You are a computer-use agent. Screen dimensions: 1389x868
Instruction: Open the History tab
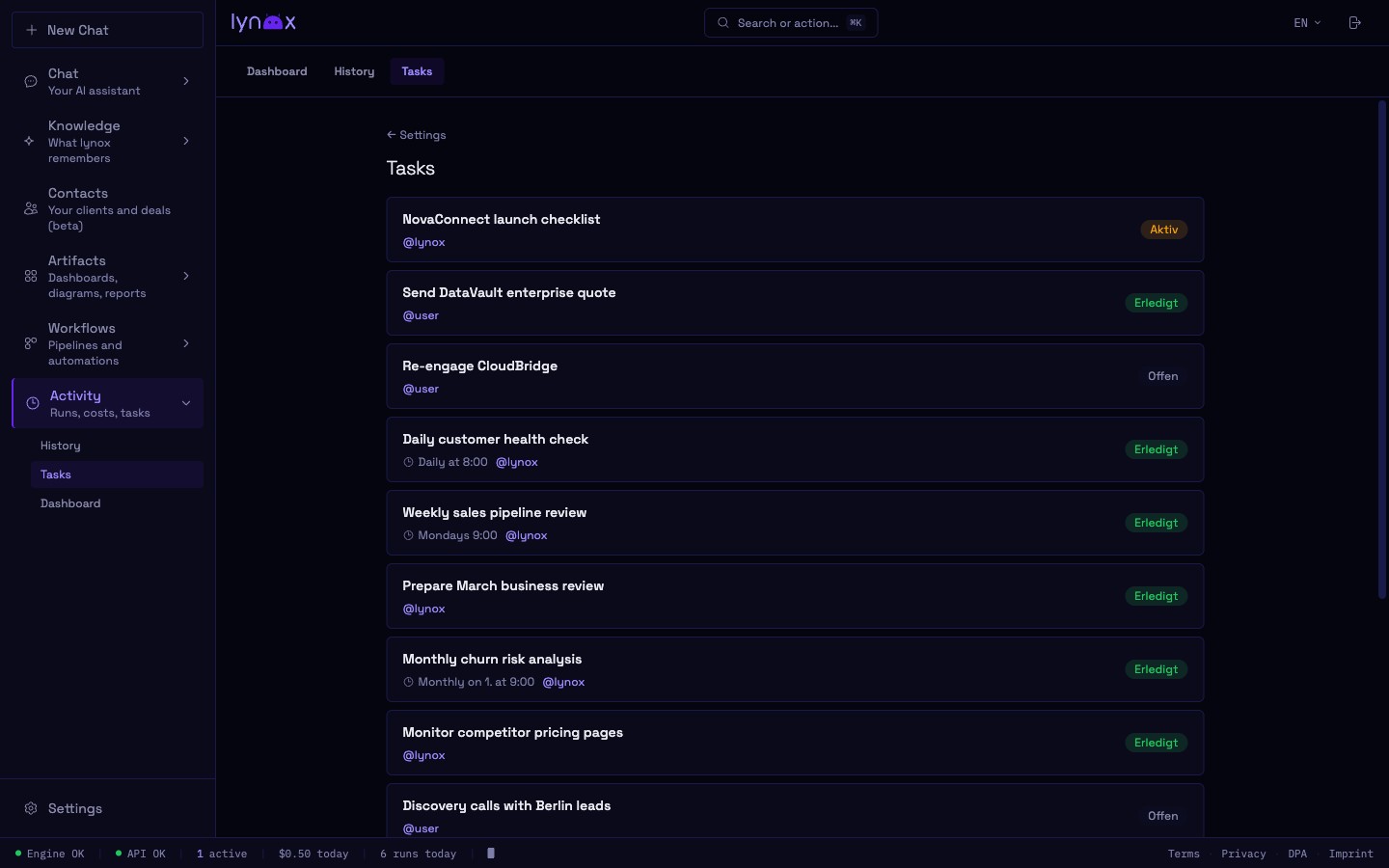(x=354, y=70)
